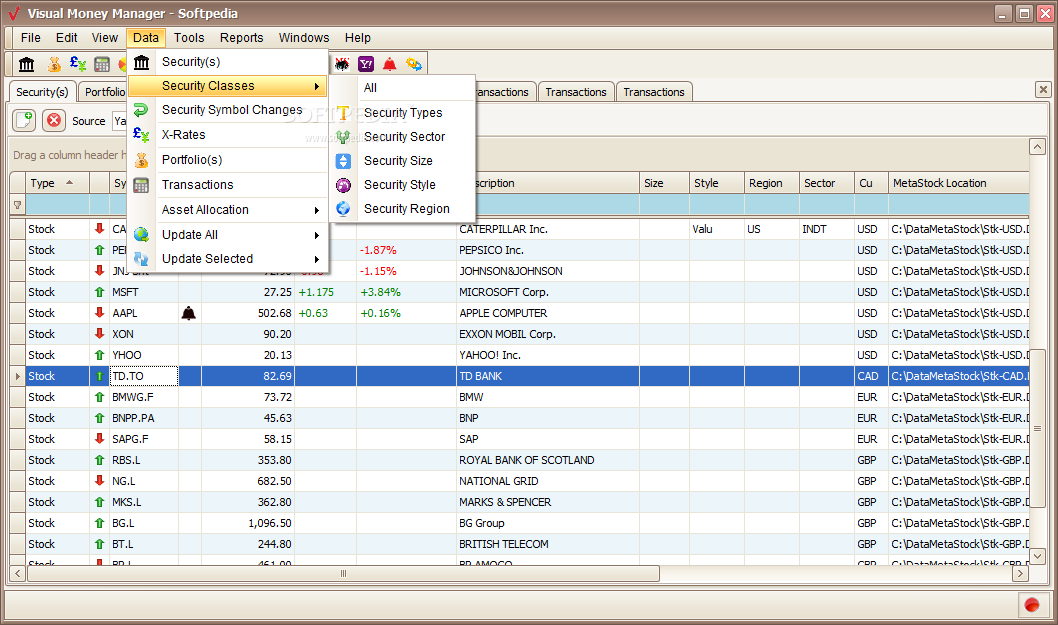Click the red record indicator in status bar
This screenshot has height=625, width=1058.
coord(1032,605)
